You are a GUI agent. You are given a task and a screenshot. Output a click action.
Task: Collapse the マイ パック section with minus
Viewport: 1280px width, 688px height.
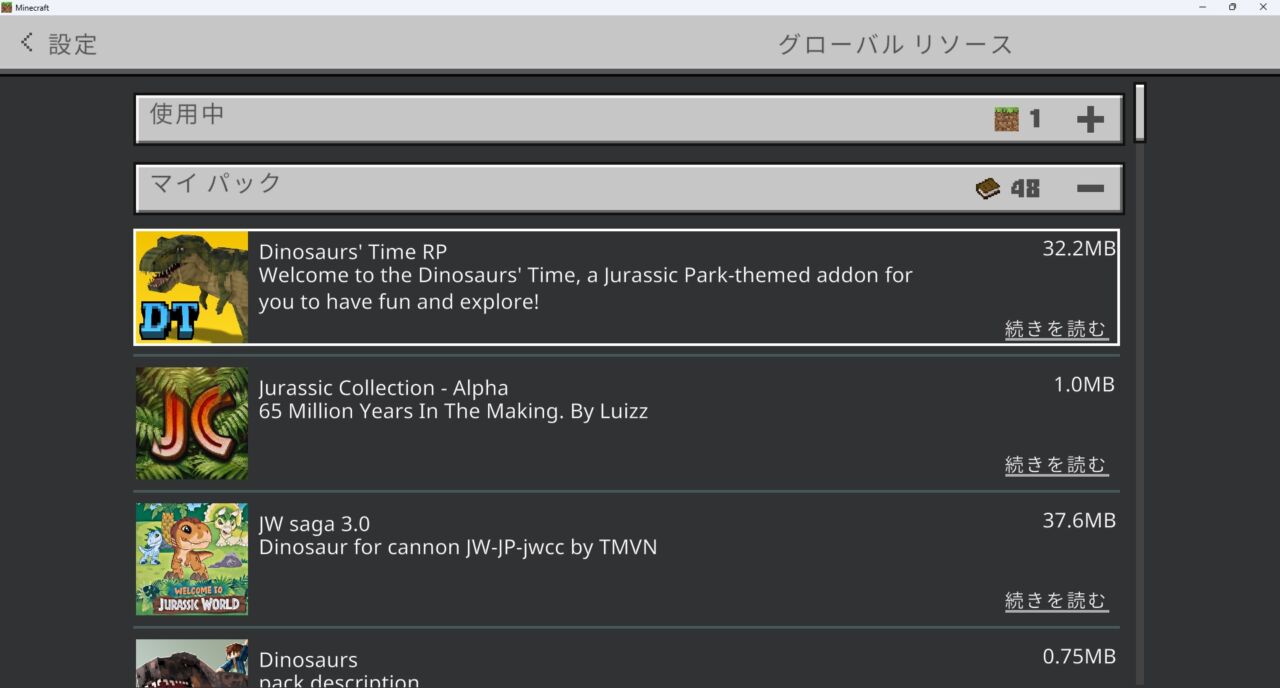coord(1090,188)
